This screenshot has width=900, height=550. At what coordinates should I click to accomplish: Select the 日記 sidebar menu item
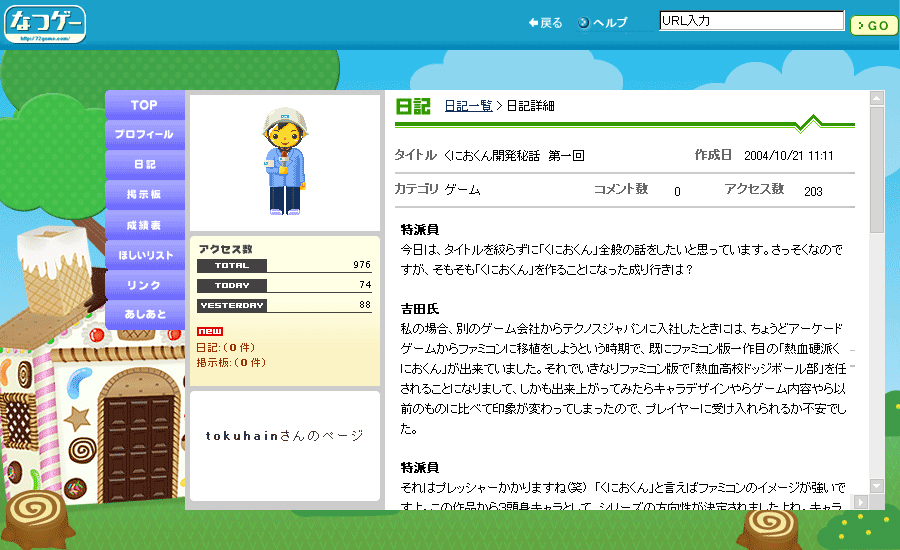tap(144, 164)
